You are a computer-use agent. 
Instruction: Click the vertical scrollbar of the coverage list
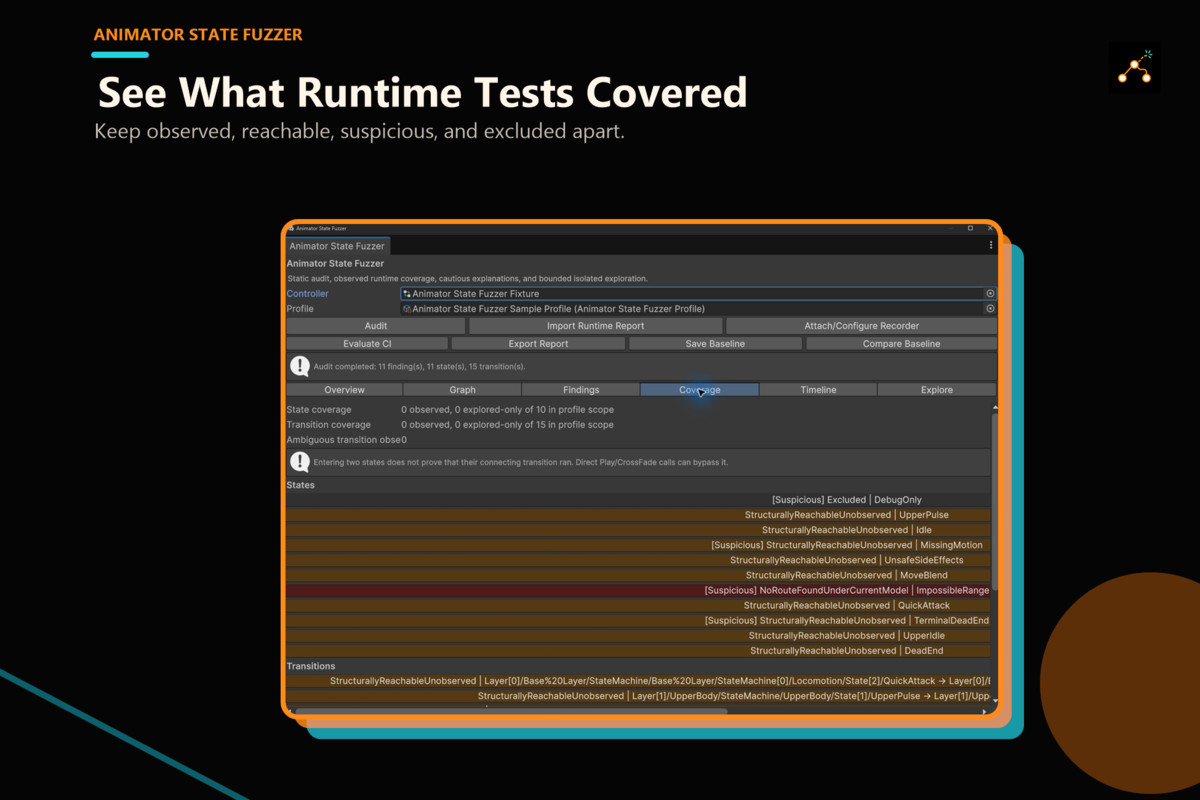[994, 500]
